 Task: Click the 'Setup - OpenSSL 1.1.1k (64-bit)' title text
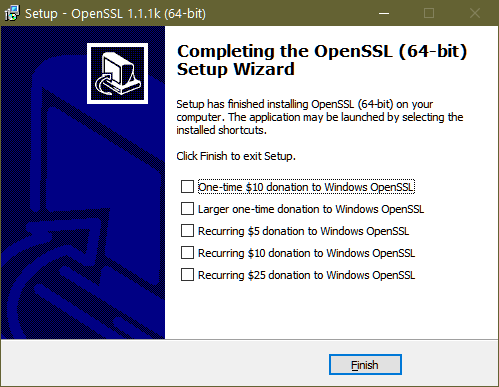115,14
